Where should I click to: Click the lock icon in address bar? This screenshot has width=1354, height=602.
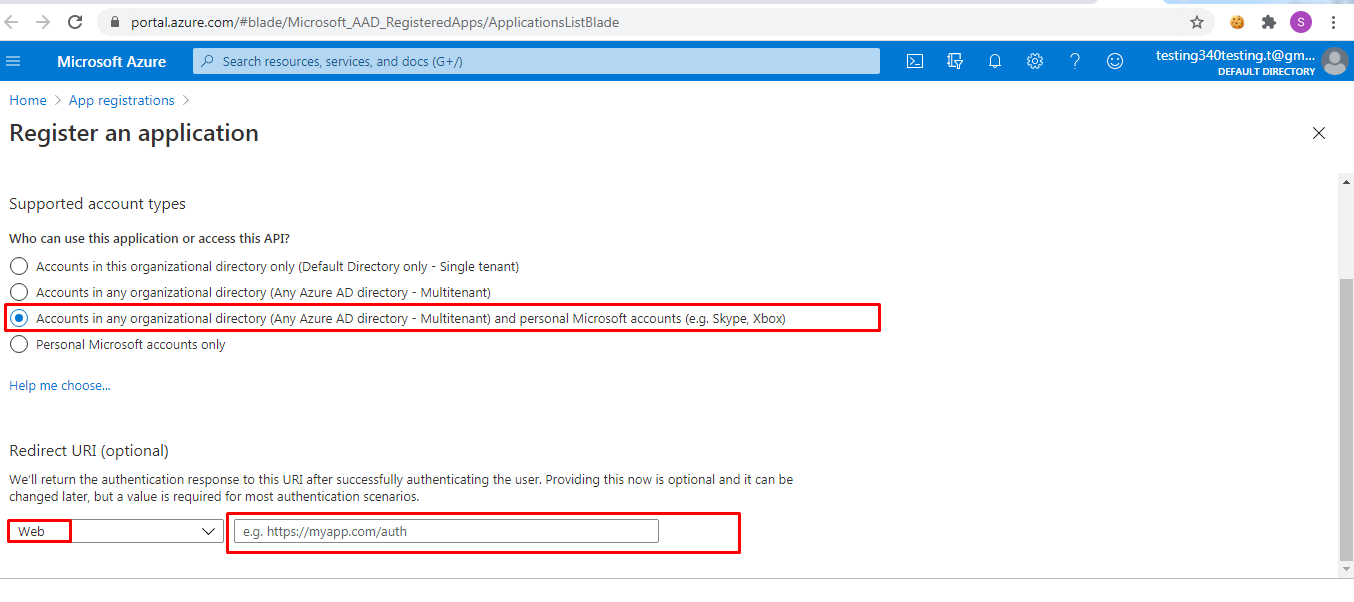click(x=114, y=22)
